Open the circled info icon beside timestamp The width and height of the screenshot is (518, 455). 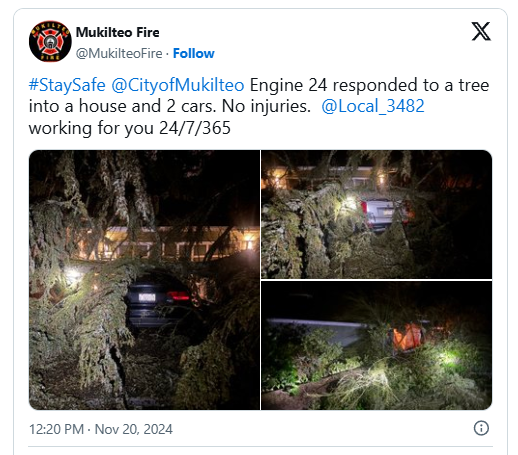481,428
